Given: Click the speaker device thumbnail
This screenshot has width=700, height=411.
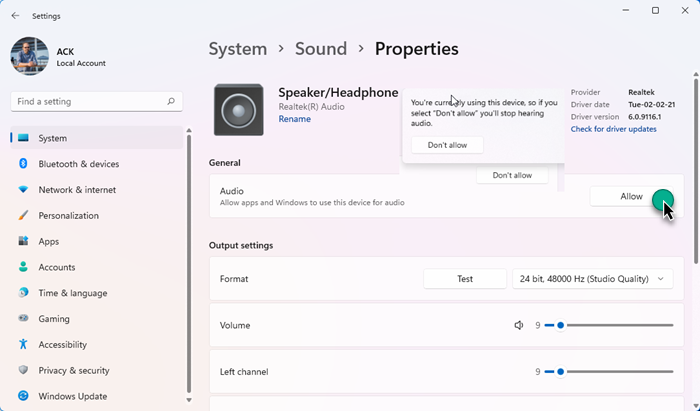Looking at the screenshot, I should (239, 109).
